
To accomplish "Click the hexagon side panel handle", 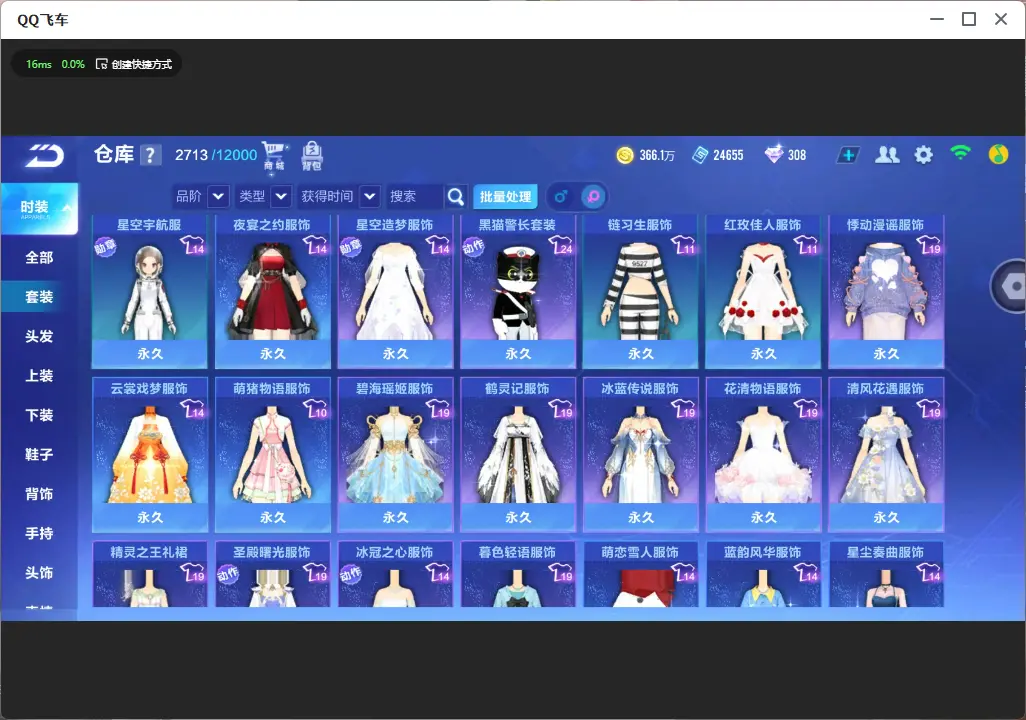I will [x=1010, y=286].
